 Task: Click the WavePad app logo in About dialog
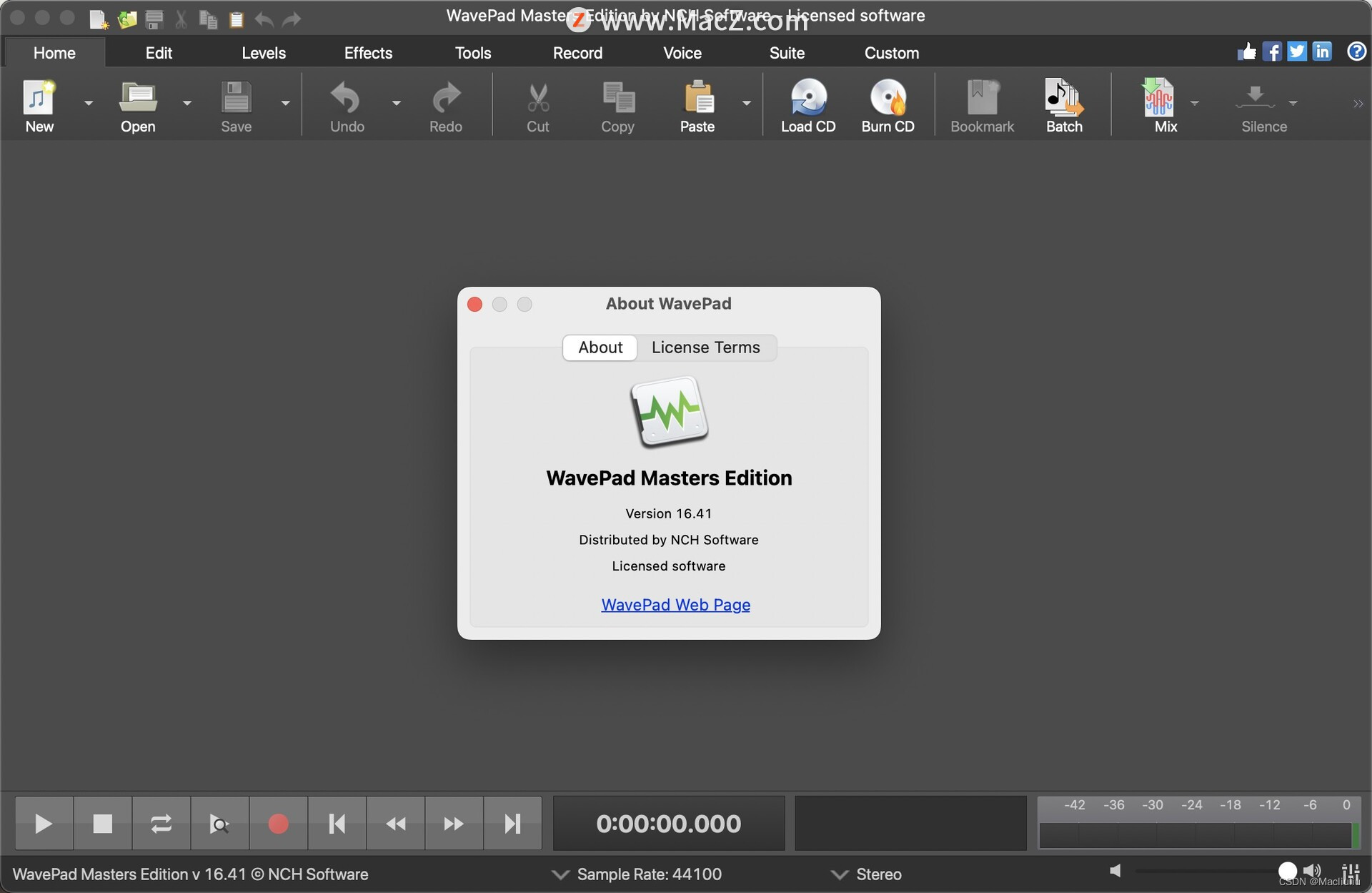point(669,413)
